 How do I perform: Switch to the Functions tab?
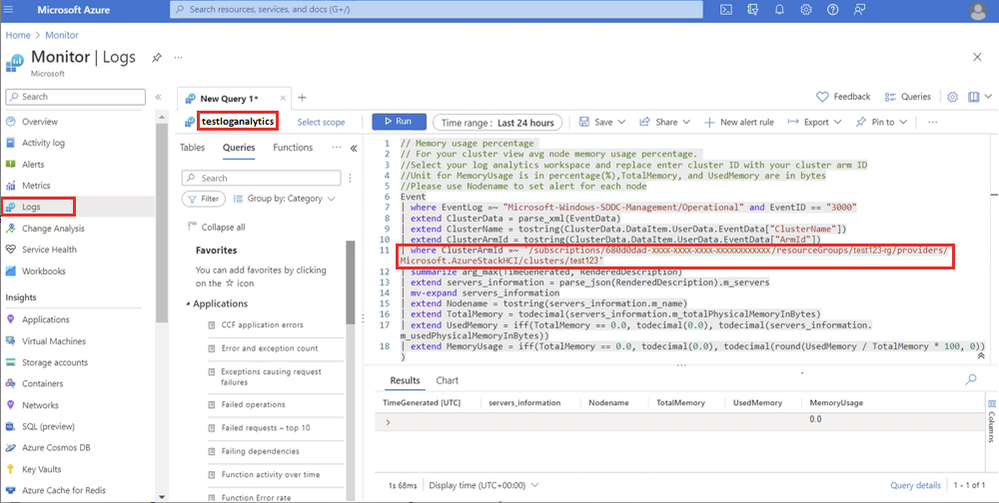pyautogui.click(x=293, y=147)
